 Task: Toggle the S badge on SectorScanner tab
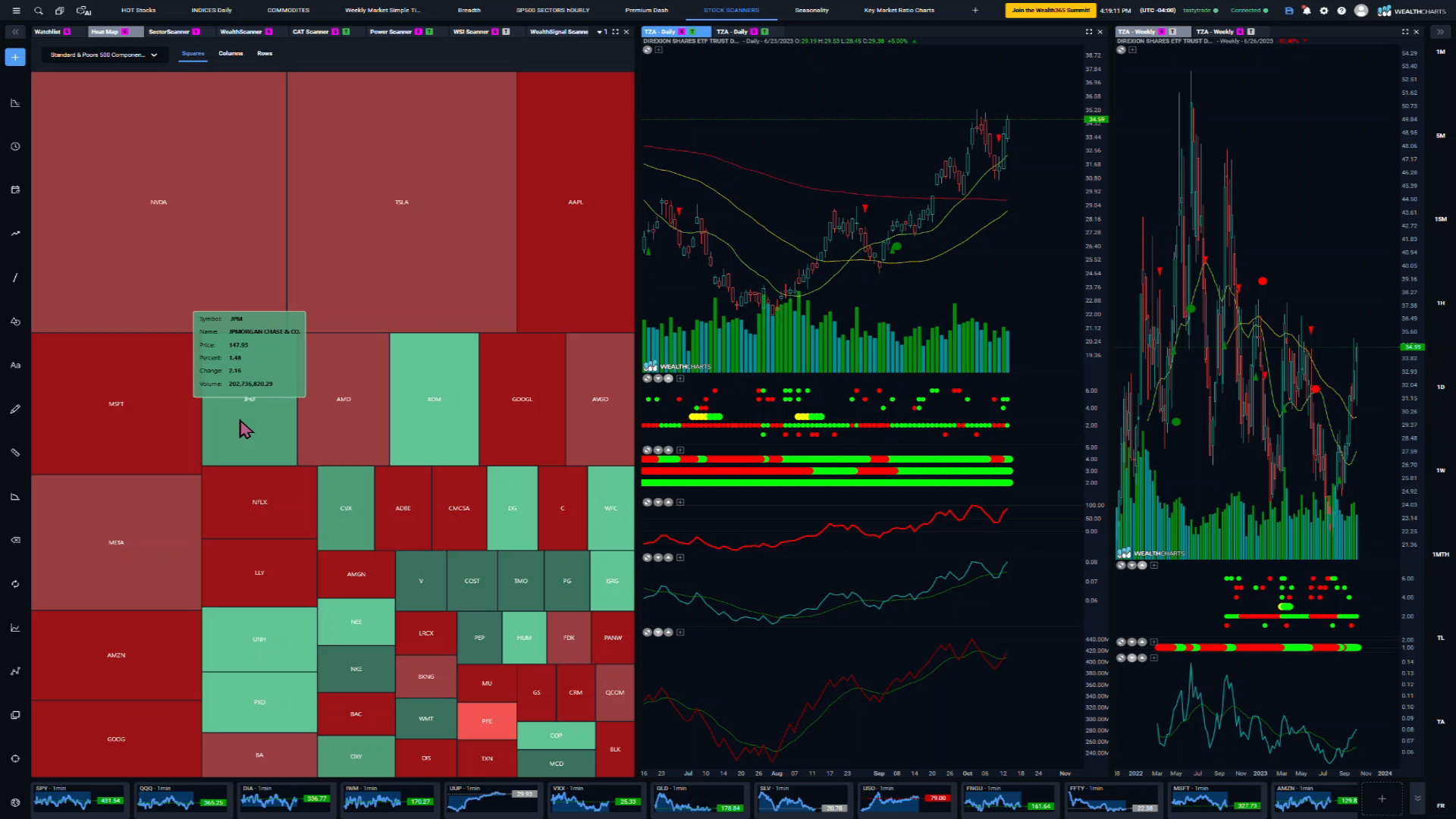(196, 32)
